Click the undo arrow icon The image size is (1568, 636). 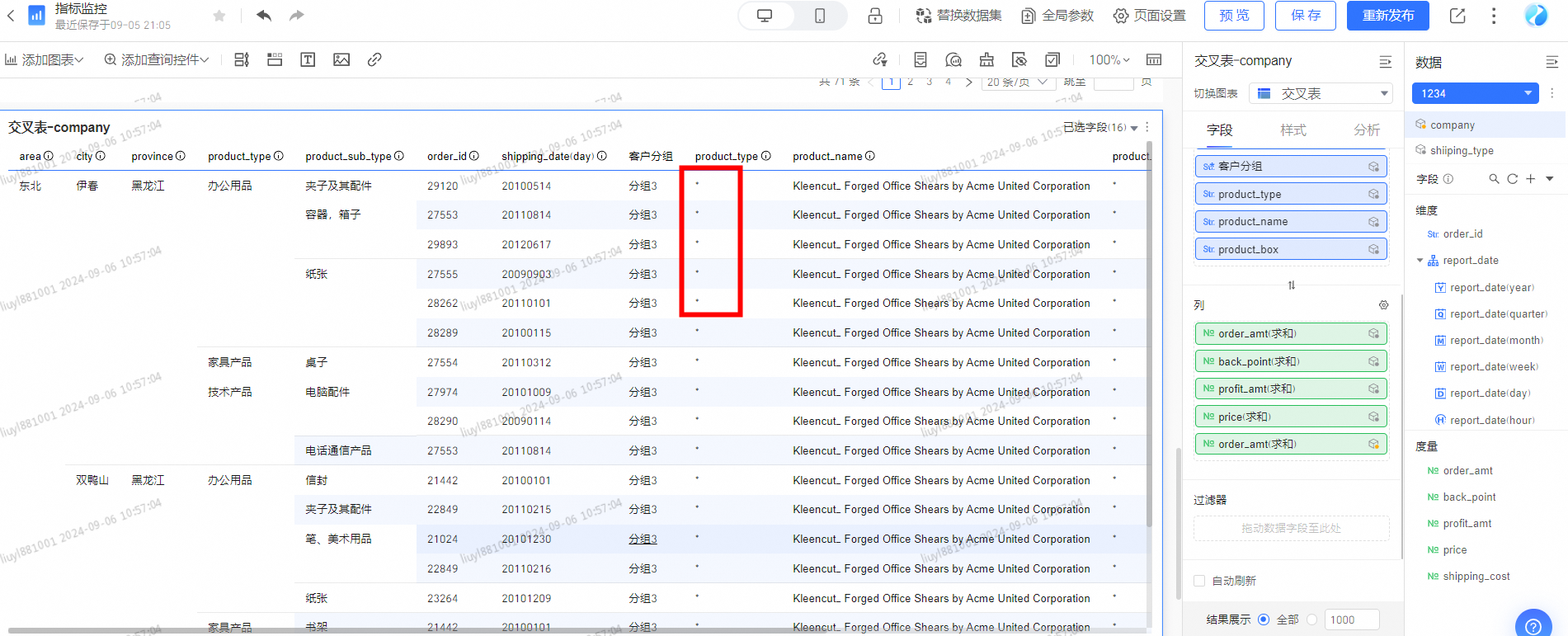(x=264, y=16)
